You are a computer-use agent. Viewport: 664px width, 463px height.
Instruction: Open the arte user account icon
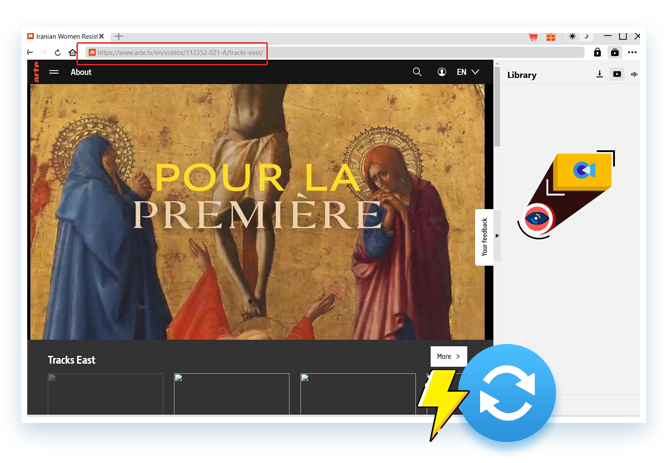point(441,72)
